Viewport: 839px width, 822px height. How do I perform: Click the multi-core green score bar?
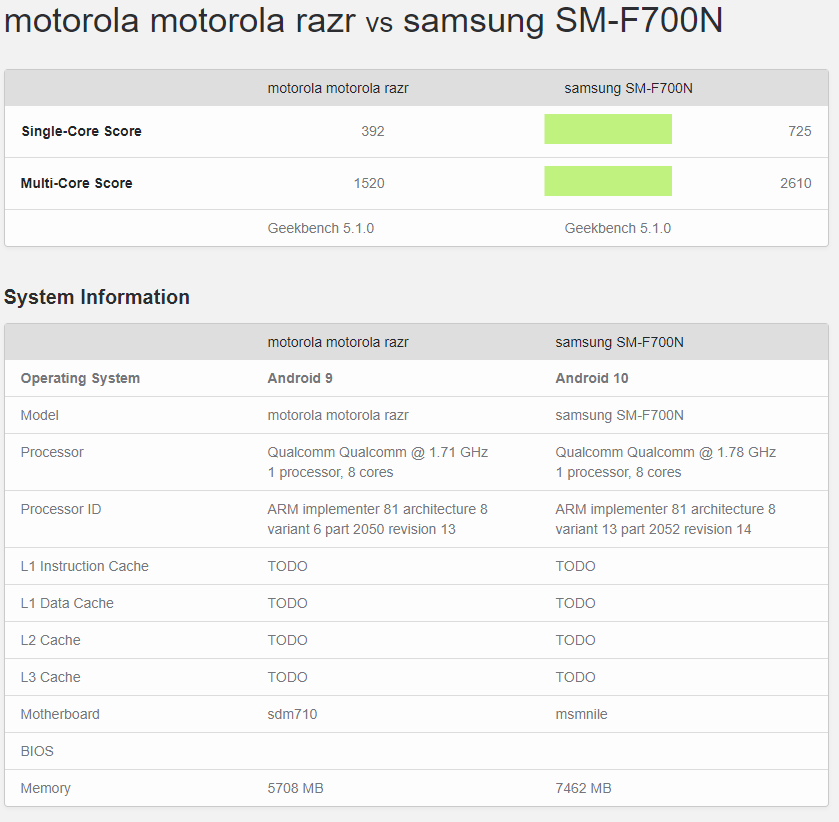point(608,181)
